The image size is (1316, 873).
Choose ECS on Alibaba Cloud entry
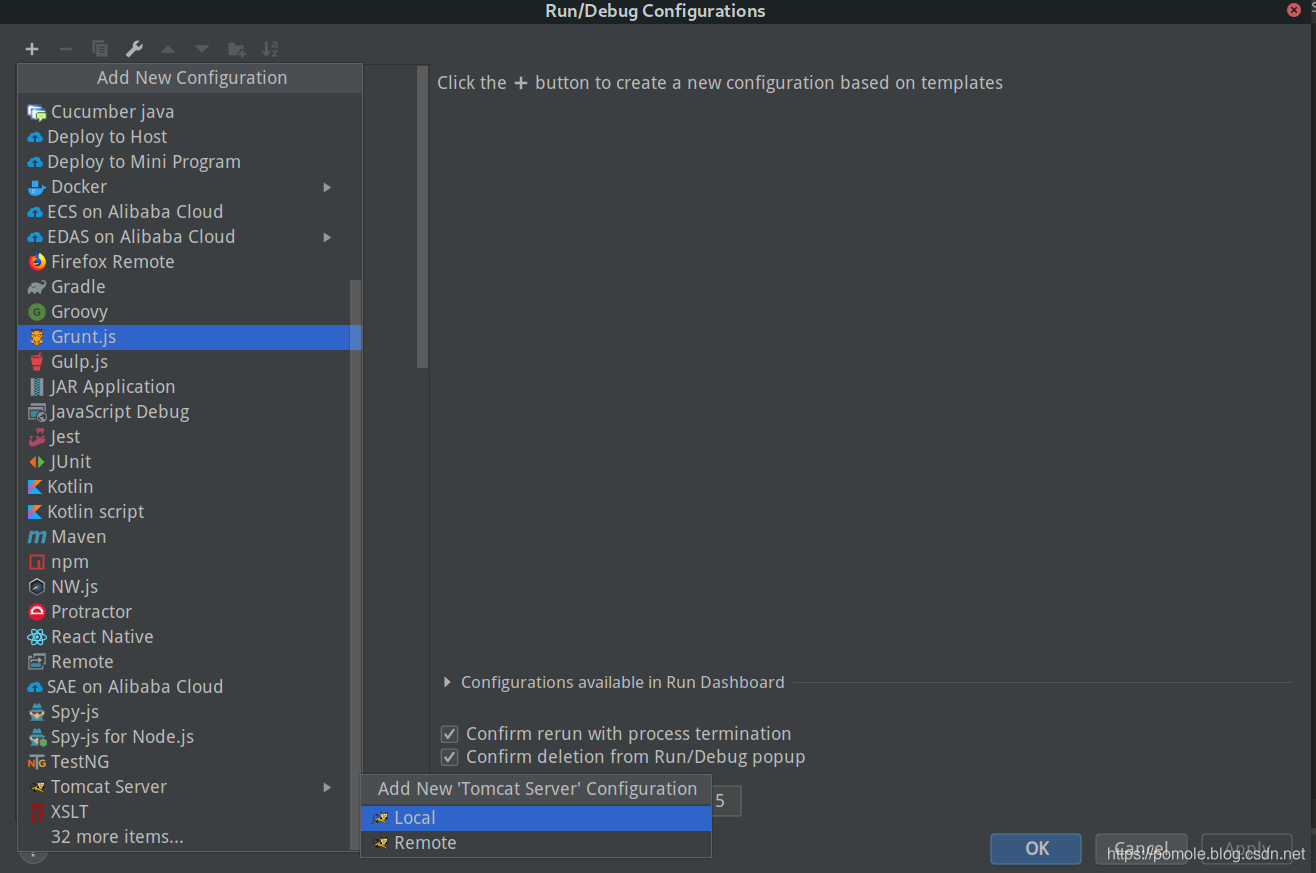[184, 212]
